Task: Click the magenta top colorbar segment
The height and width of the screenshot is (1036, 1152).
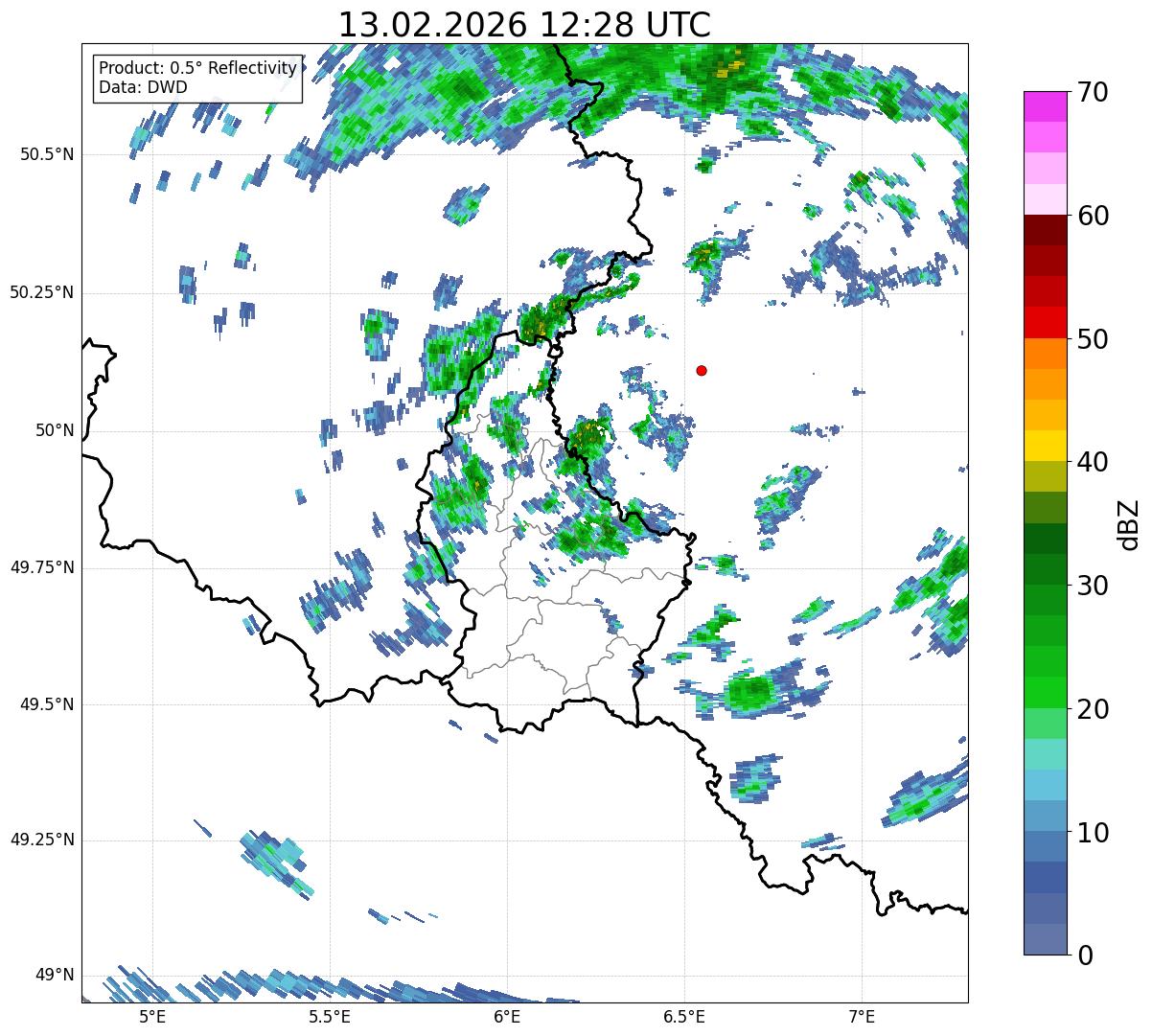Action: tap(1045, 106)
